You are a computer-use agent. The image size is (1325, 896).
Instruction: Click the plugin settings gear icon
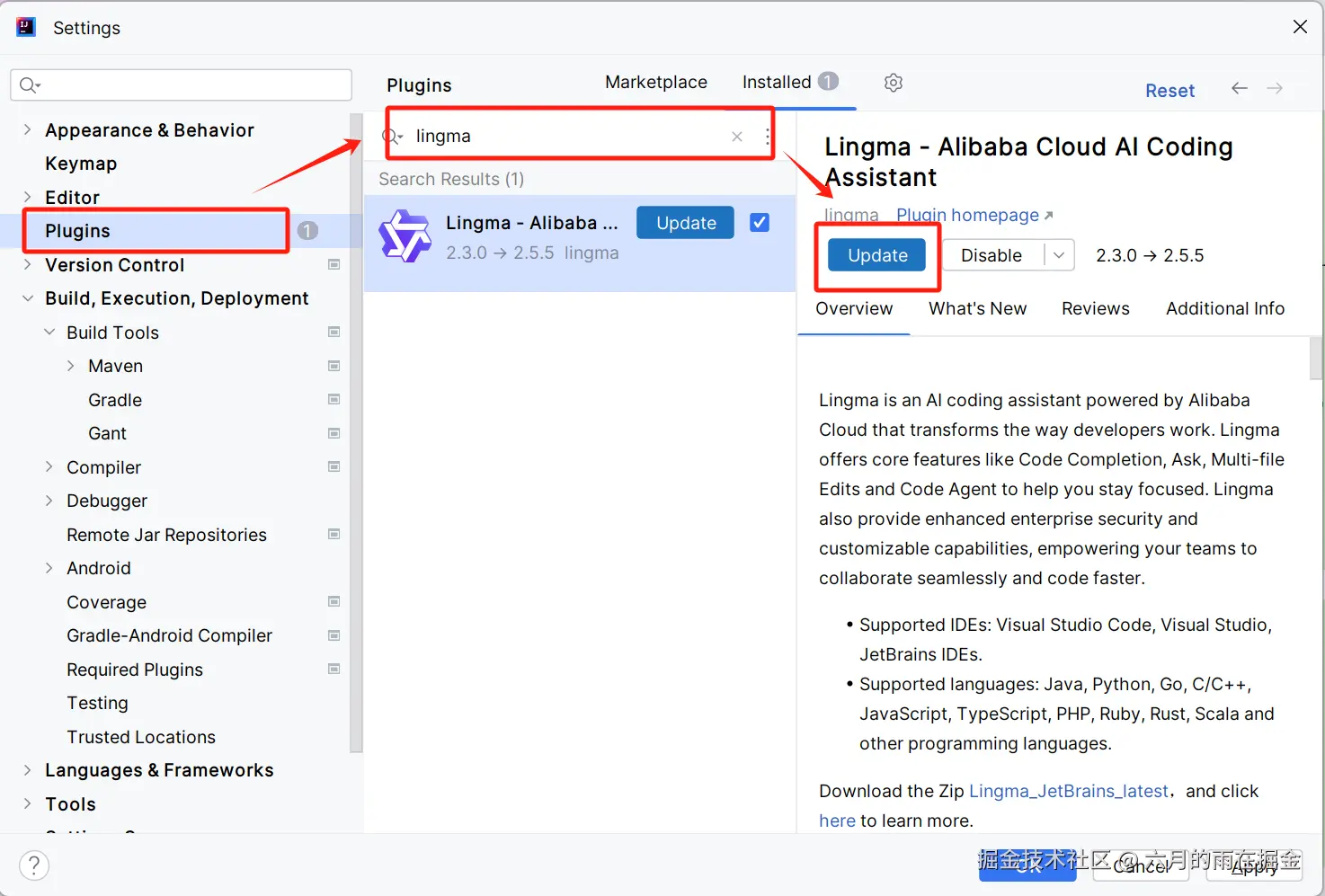(893, 83)
